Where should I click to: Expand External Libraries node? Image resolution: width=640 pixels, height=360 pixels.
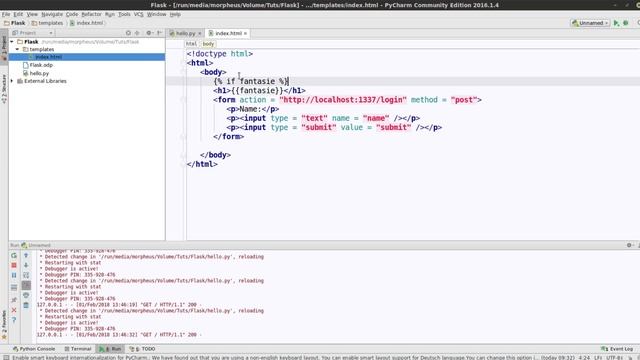click(x=12, y=81)
